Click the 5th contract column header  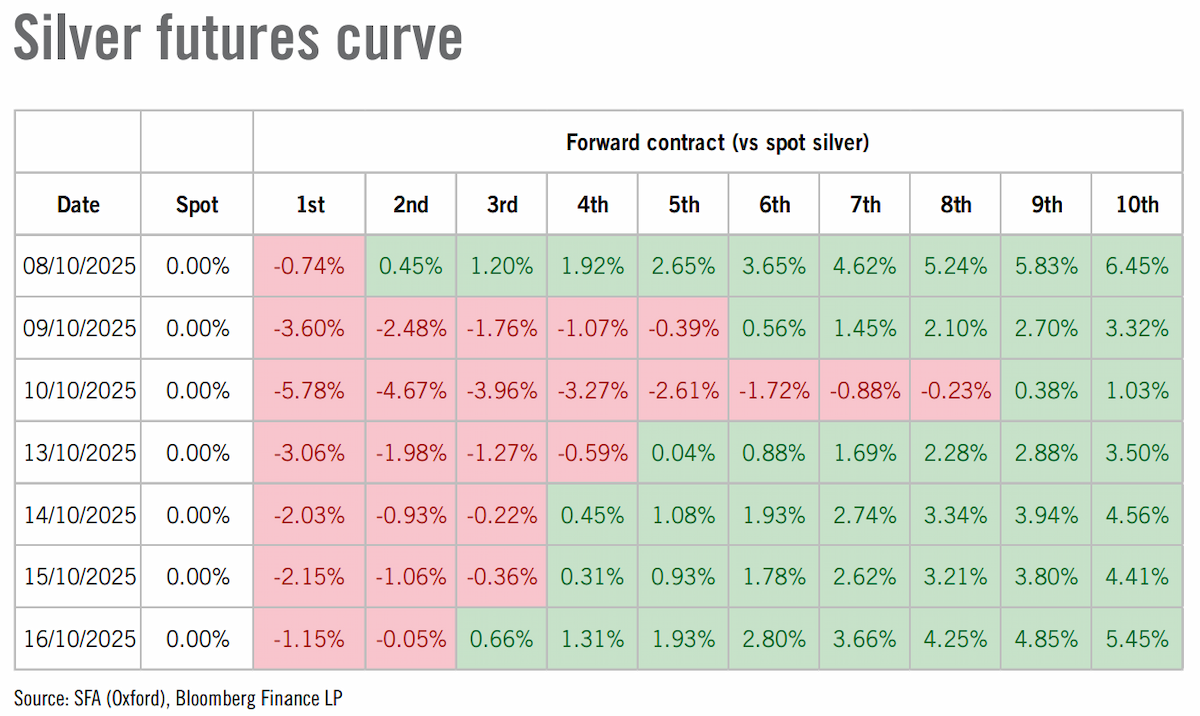[x=684, y=204]
